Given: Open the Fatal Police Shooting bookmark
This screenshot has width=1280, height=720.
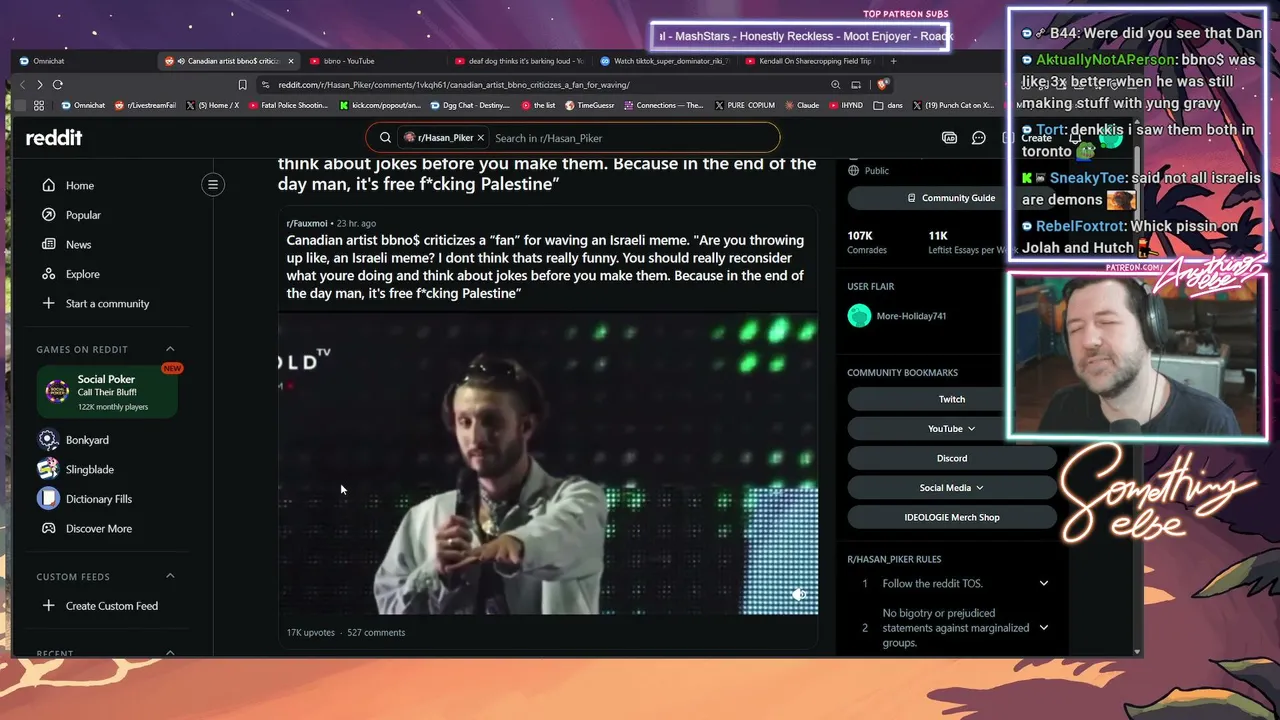Looking at the screenshot, I should [288, 105].
